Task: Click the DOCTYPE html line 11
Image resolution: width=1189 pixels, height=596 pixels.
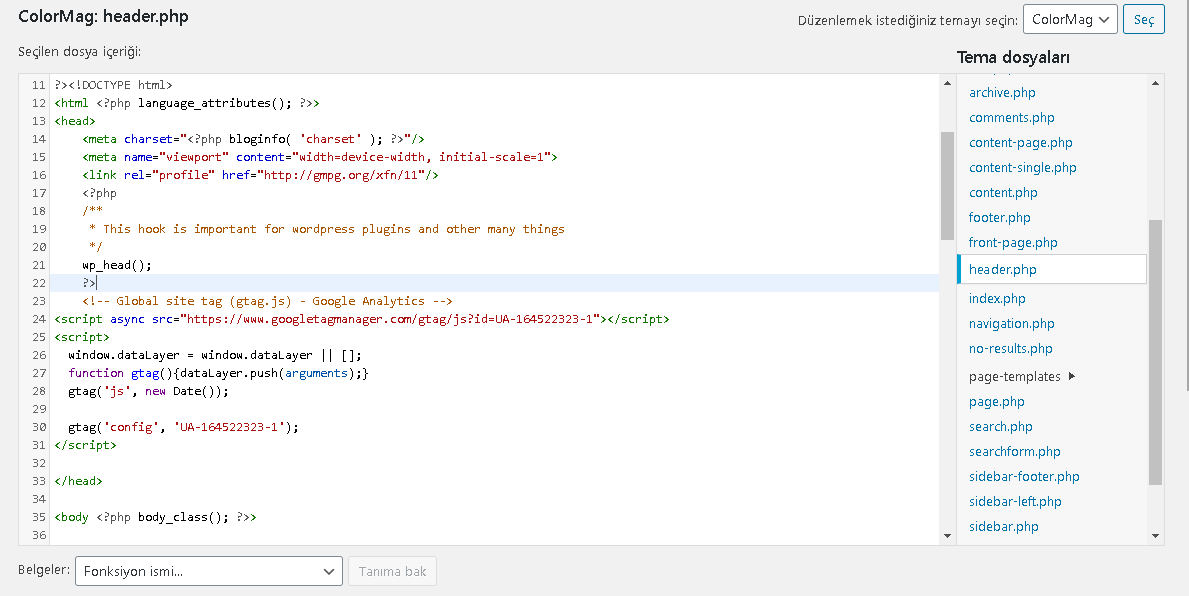Action: click(x=113, y=85)
